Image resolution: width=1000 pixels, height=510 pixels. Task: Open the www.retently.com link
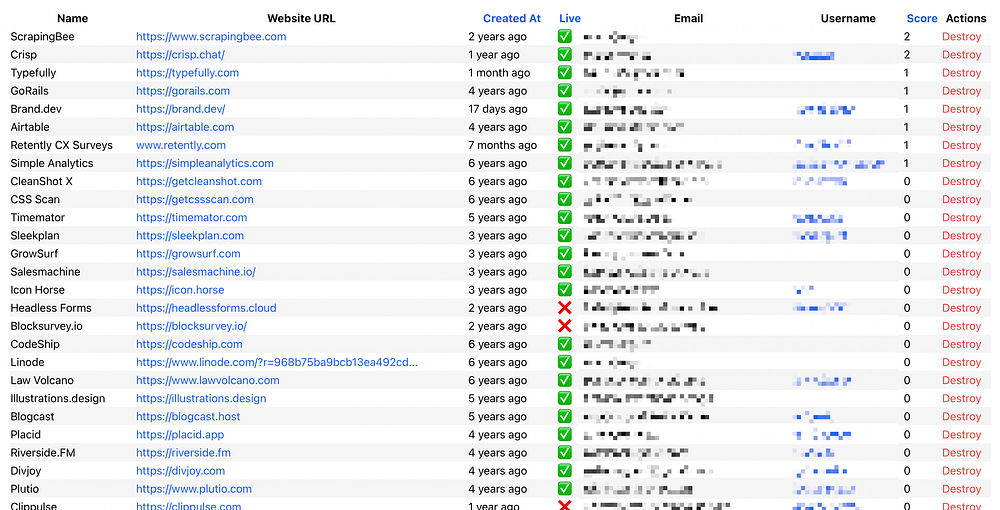(180, 145)
